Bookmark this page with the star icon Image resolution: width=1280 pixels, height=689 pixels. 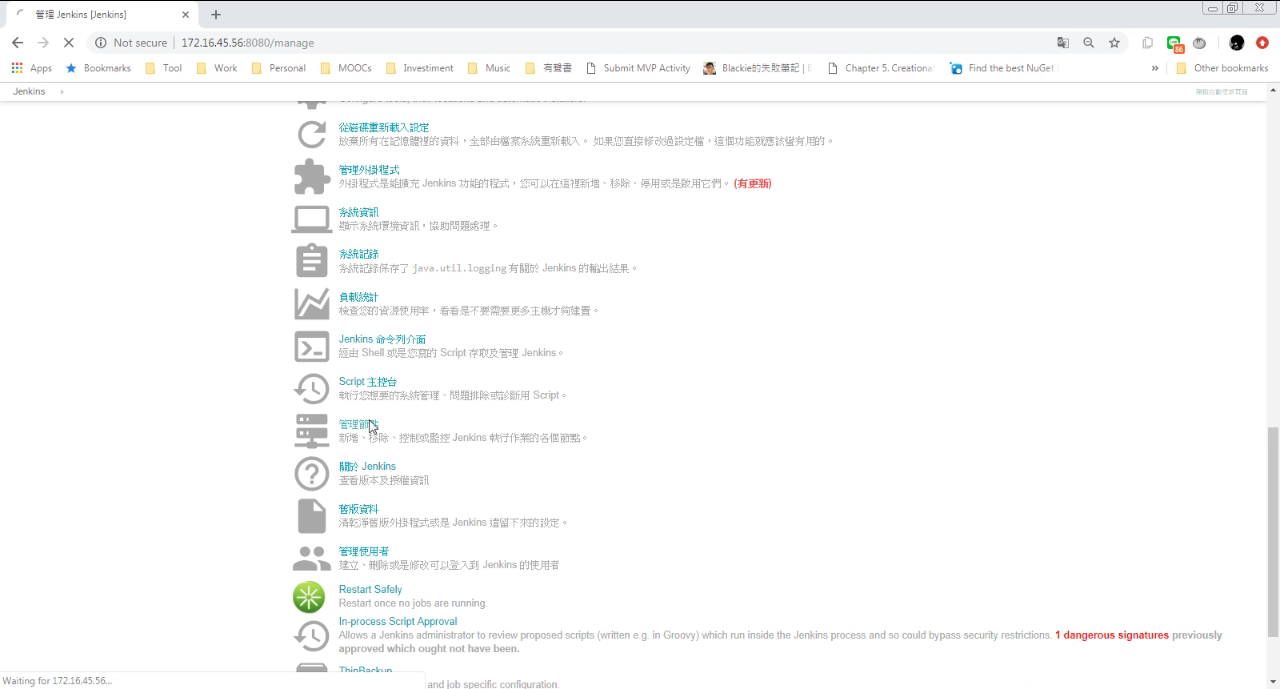pos(1114,43)
